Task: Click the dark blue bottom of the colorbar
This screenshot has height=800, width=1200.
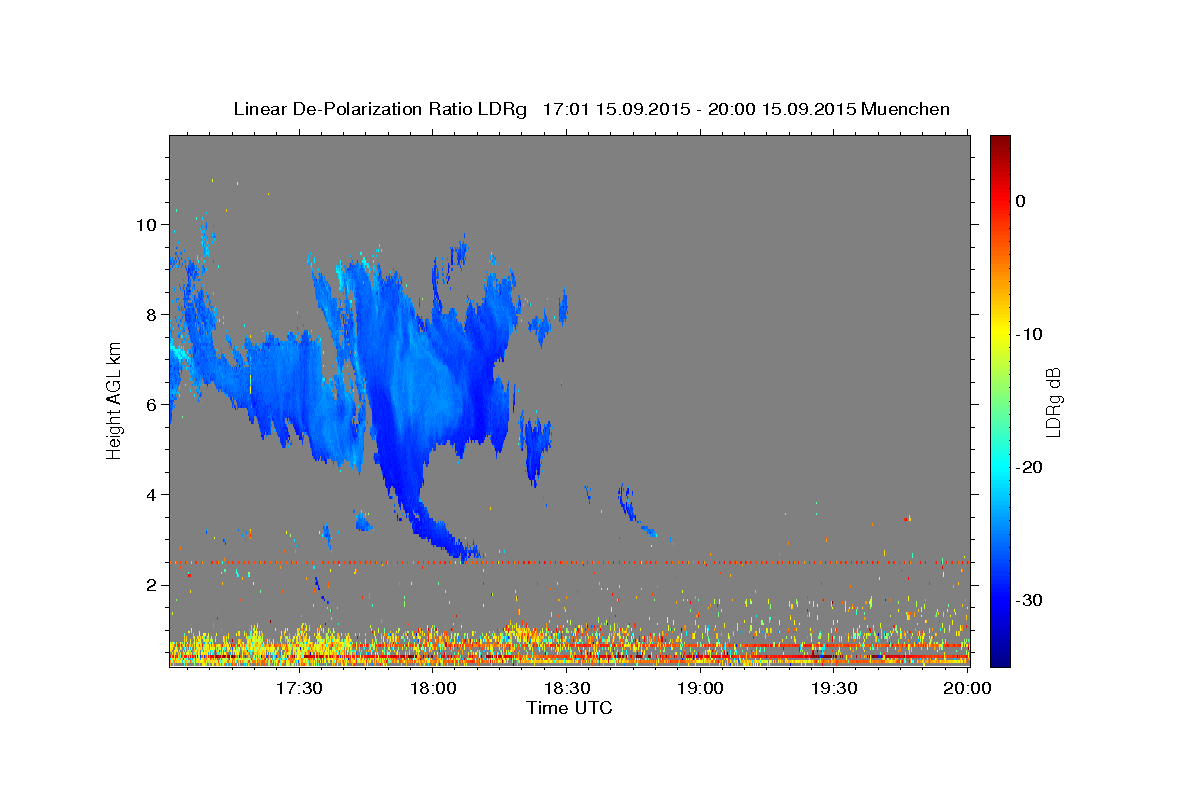Action: pyautogui.click(x=1000, y=655)
